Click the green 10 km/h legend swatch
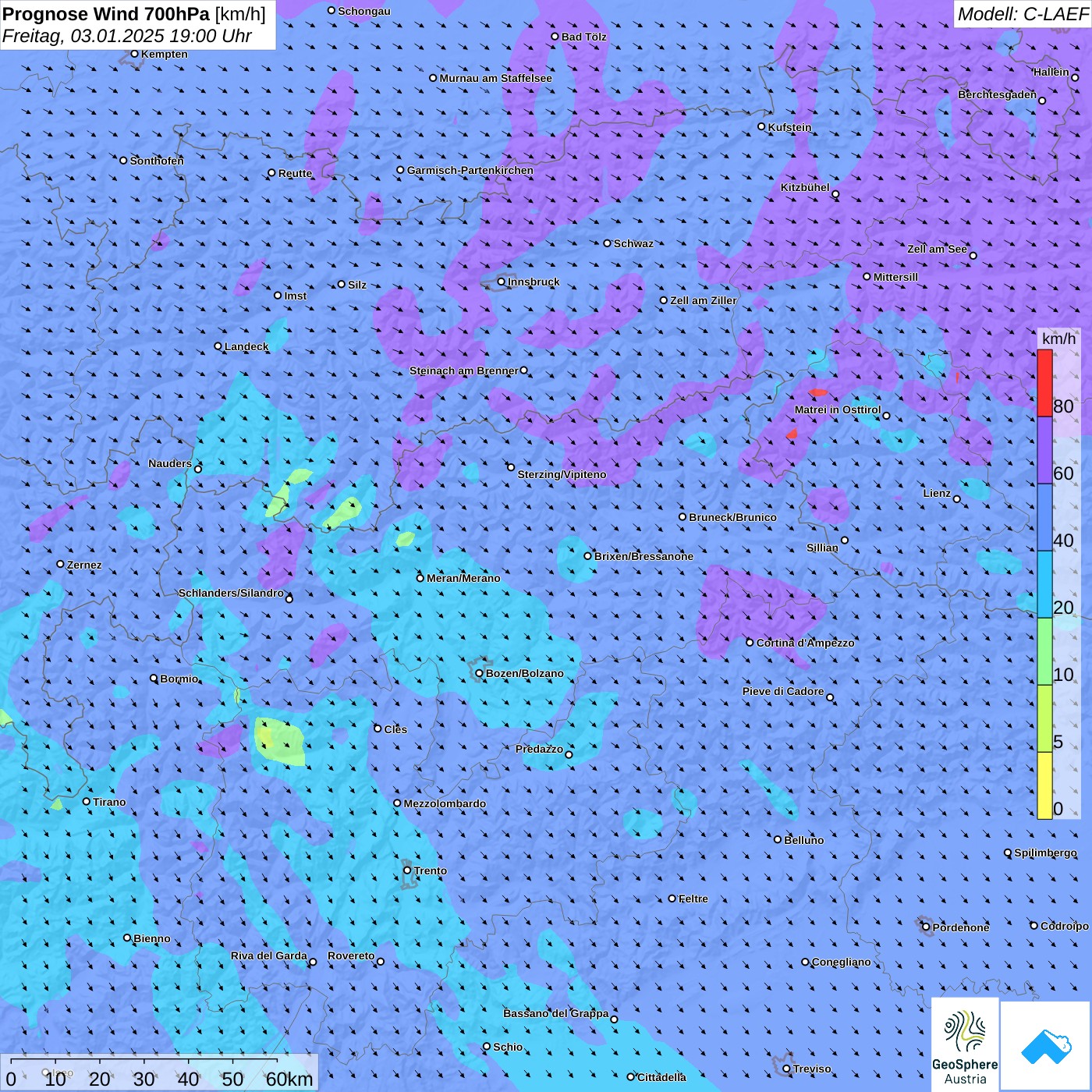Viewport: 1092px width, 1092px height. pyautogui.click(x=1044, y=651)
